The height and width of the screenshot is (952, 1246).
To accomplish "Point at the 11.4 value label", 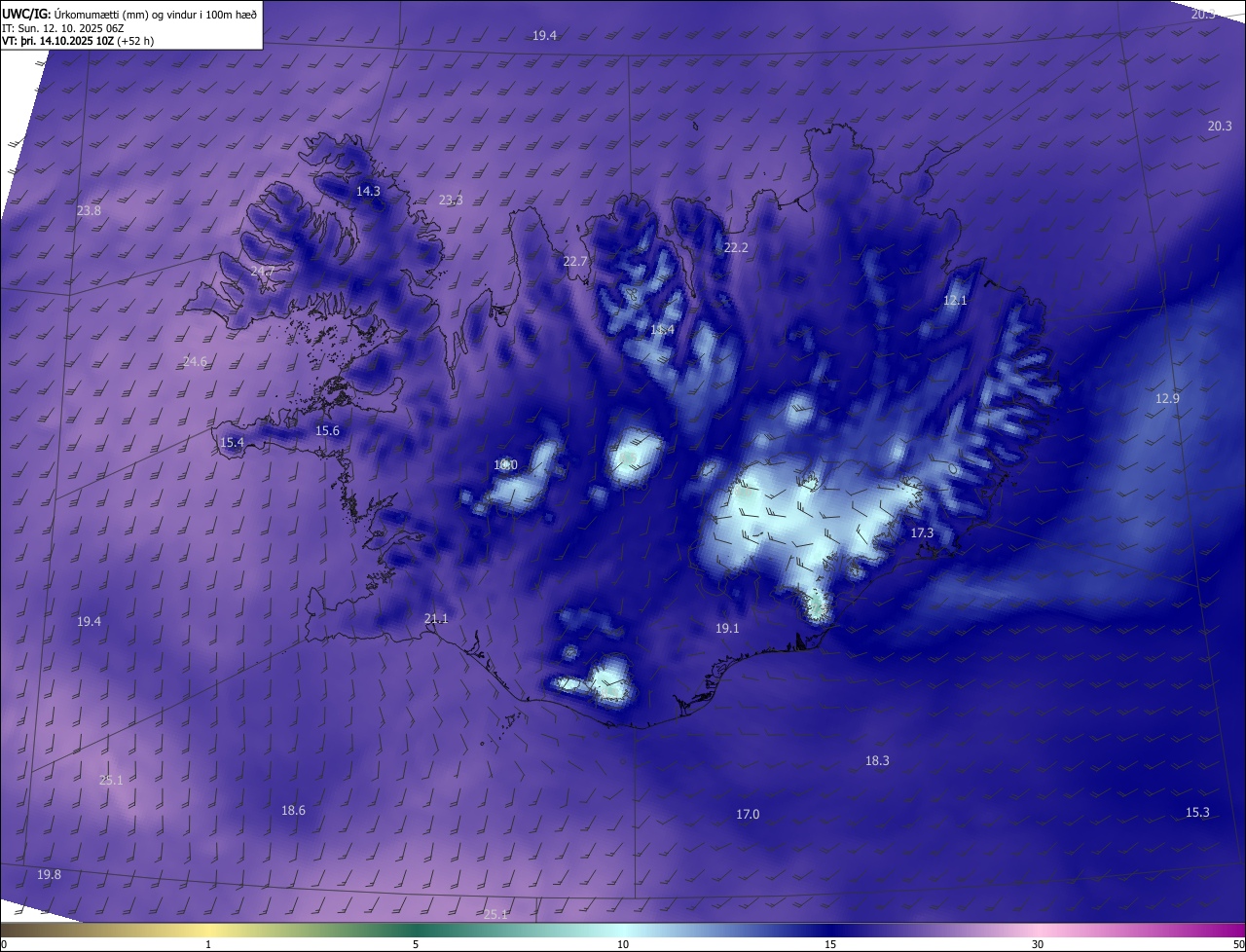I will pos(662,331).
